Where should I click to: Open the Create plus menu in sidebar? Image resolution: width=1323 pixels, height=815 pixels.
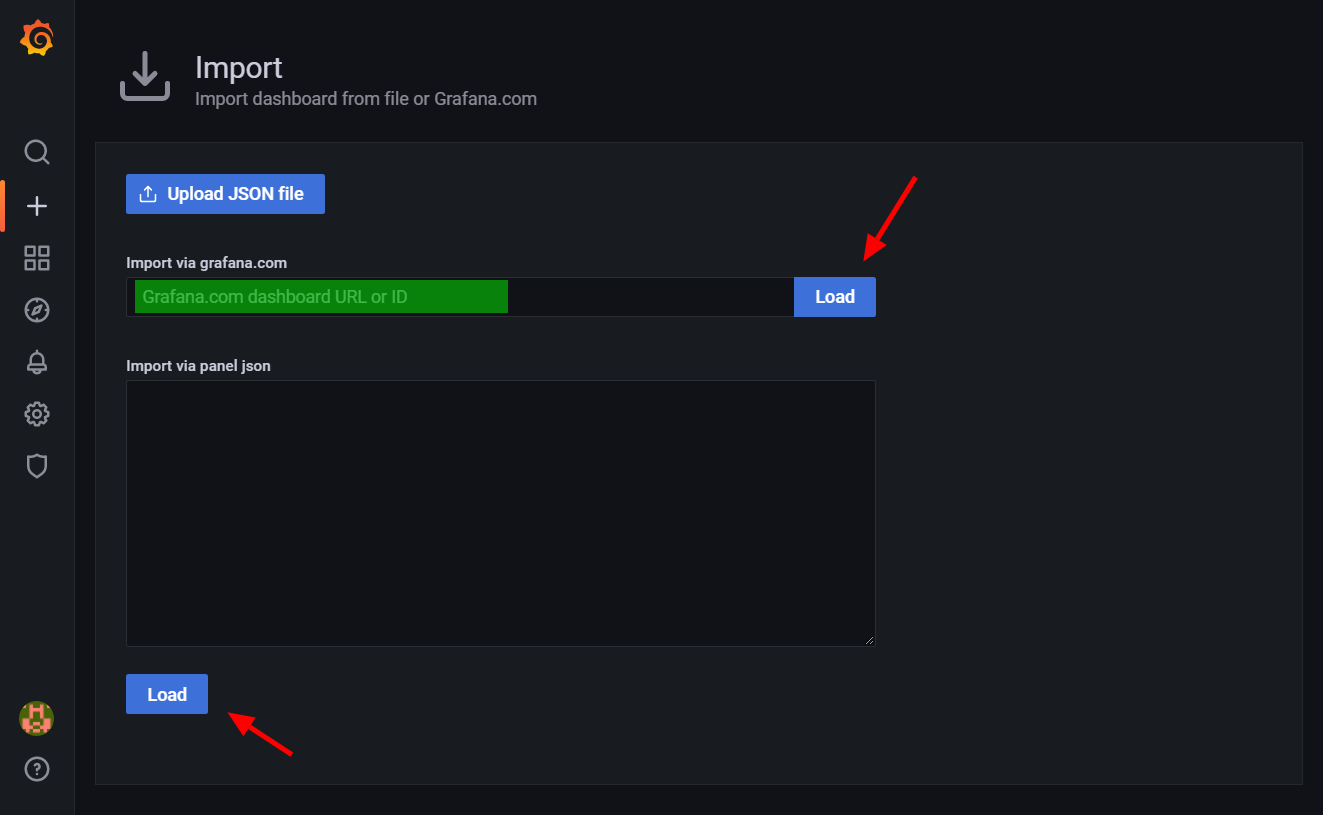coord(37,206)
